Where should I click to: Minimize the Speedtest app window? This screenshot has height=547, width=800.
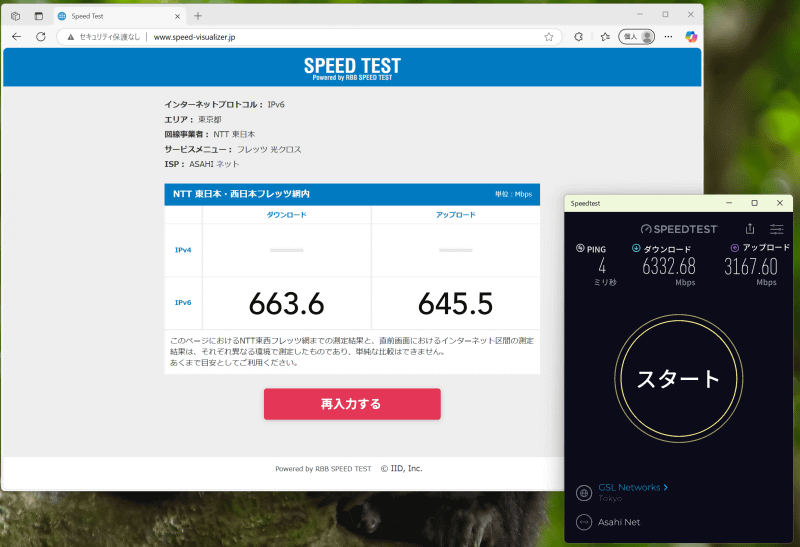click(x=729, y=203)
